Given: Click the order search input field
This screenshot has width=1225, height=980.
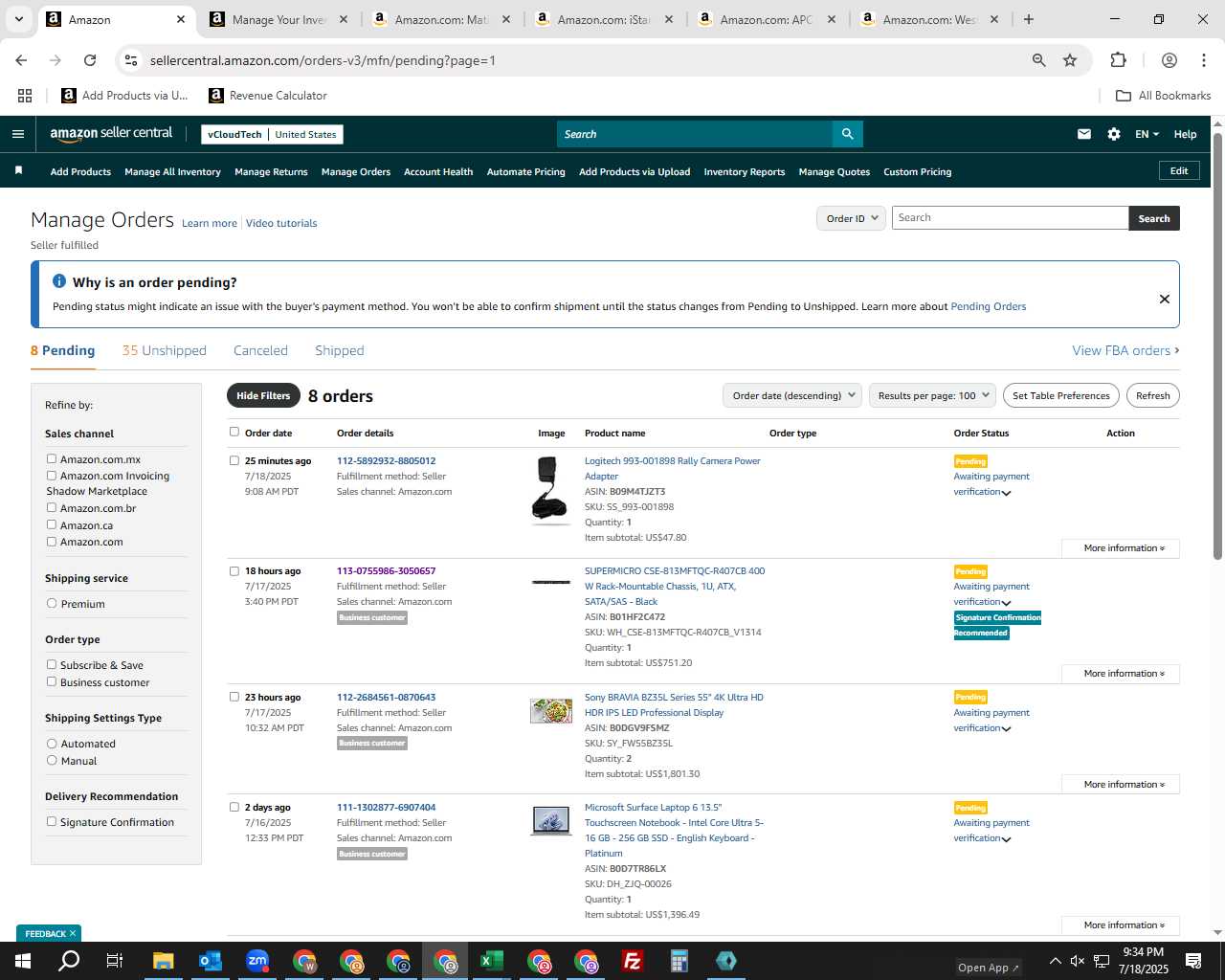Looking at the screenshot, I should (1010, 218).
